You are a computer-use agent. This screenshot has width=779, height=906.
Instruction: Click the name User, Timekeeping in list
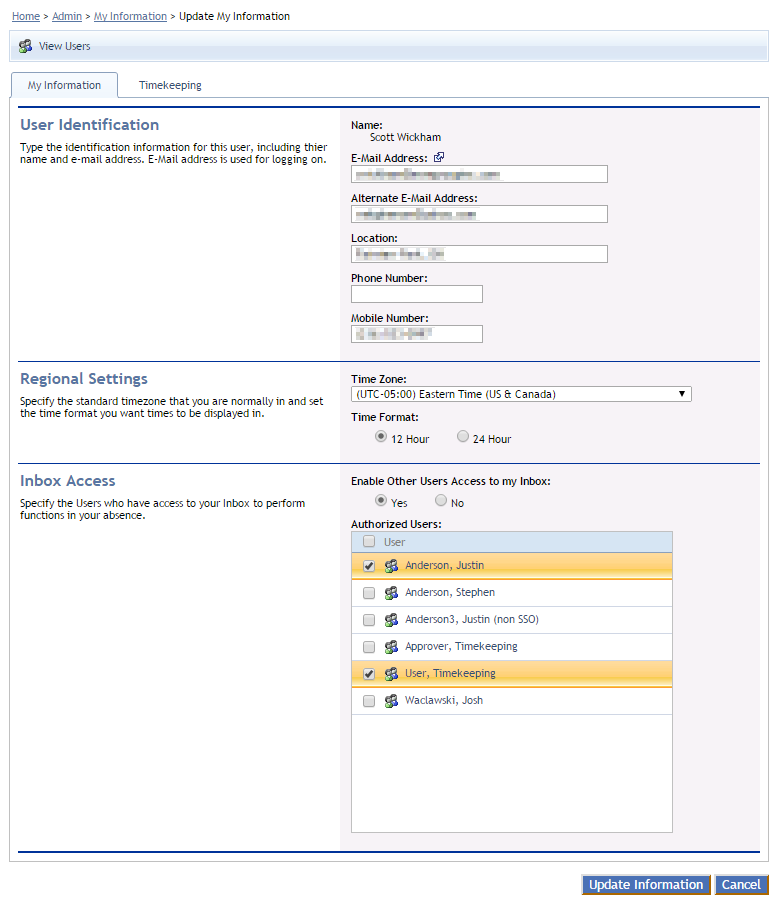(x=450, y=673)
